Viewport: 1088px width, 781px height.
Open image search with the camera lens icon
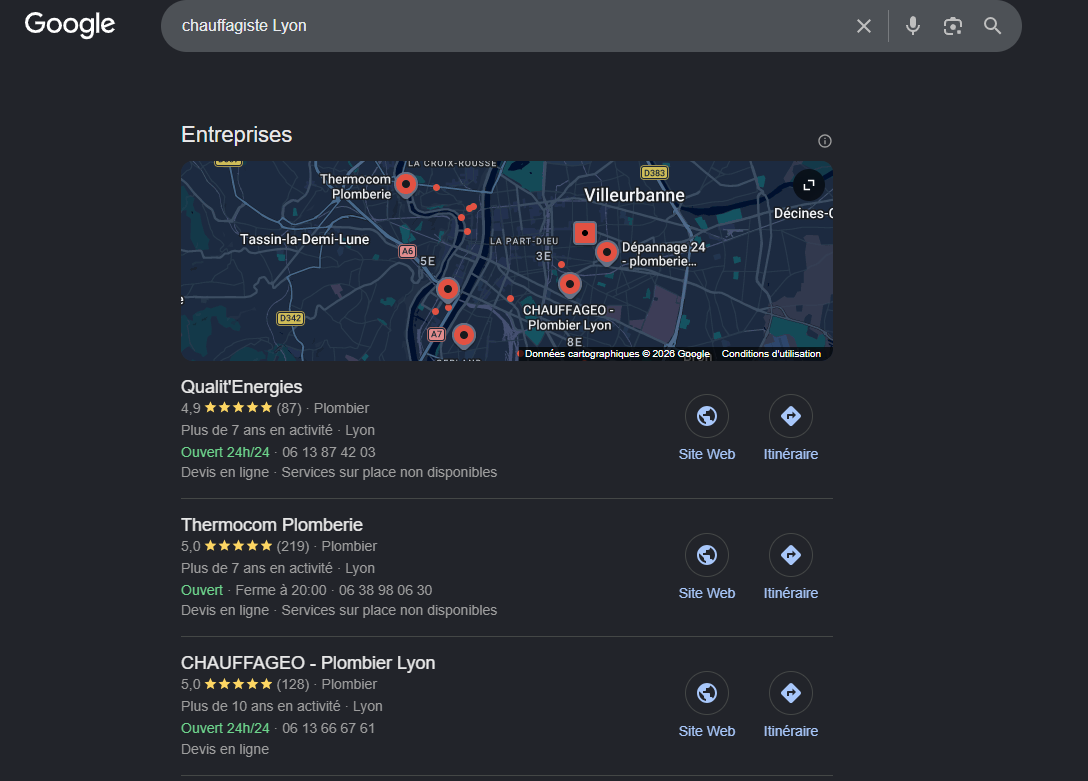tap(953, 26)
